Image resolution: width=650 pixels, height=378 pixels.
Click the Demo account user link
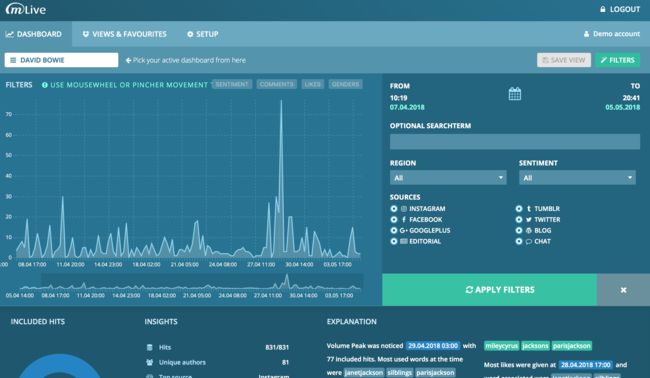click(612, 34)
